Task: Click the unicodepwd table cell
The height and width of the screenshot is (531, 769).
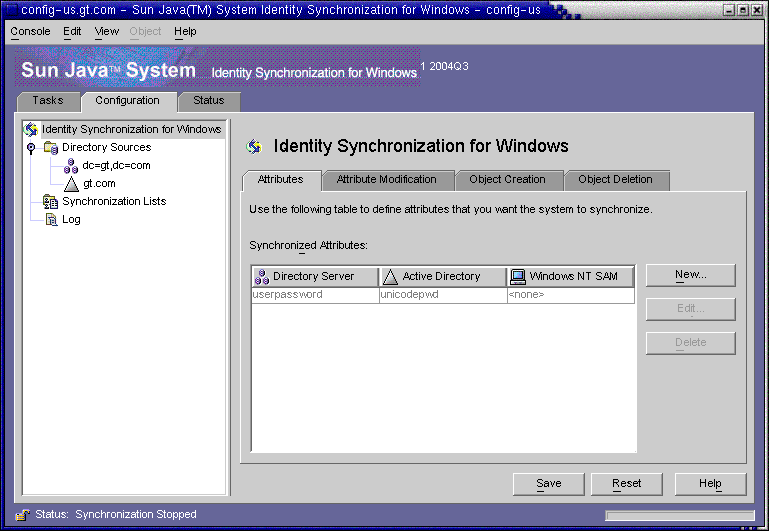Action: tap(443, 295)
